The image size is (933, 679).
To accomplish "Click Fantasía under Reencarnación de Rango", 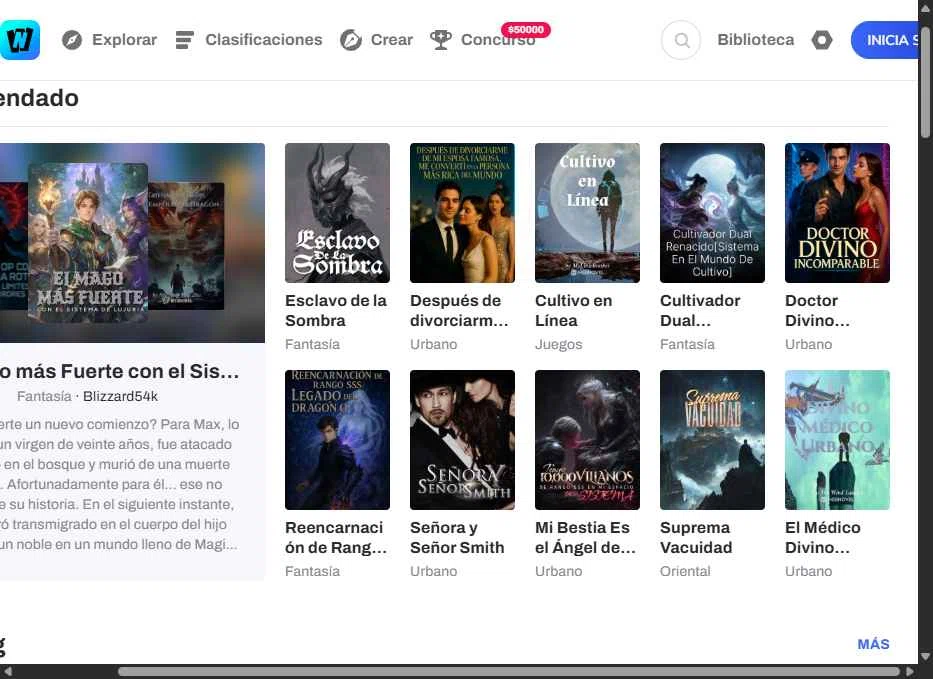I will pos(312,571).
